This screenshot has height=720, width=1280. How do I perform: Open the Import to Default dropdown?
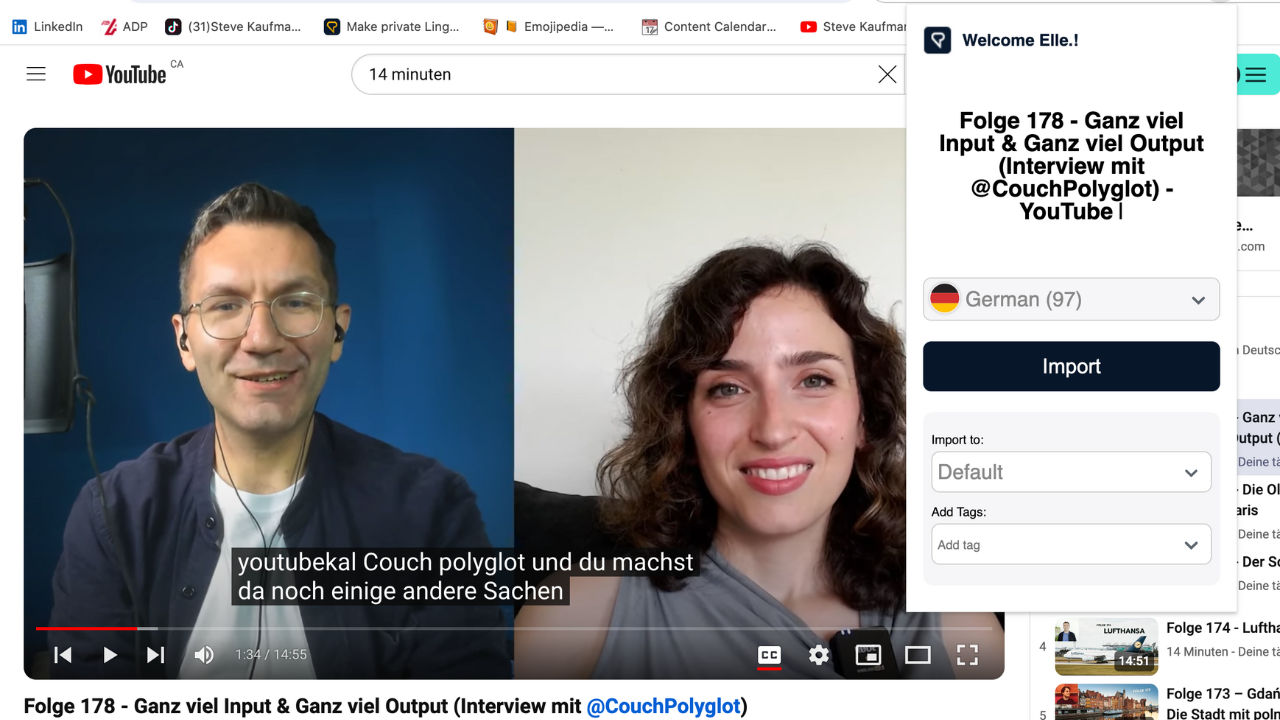(x=1071, y=472)
